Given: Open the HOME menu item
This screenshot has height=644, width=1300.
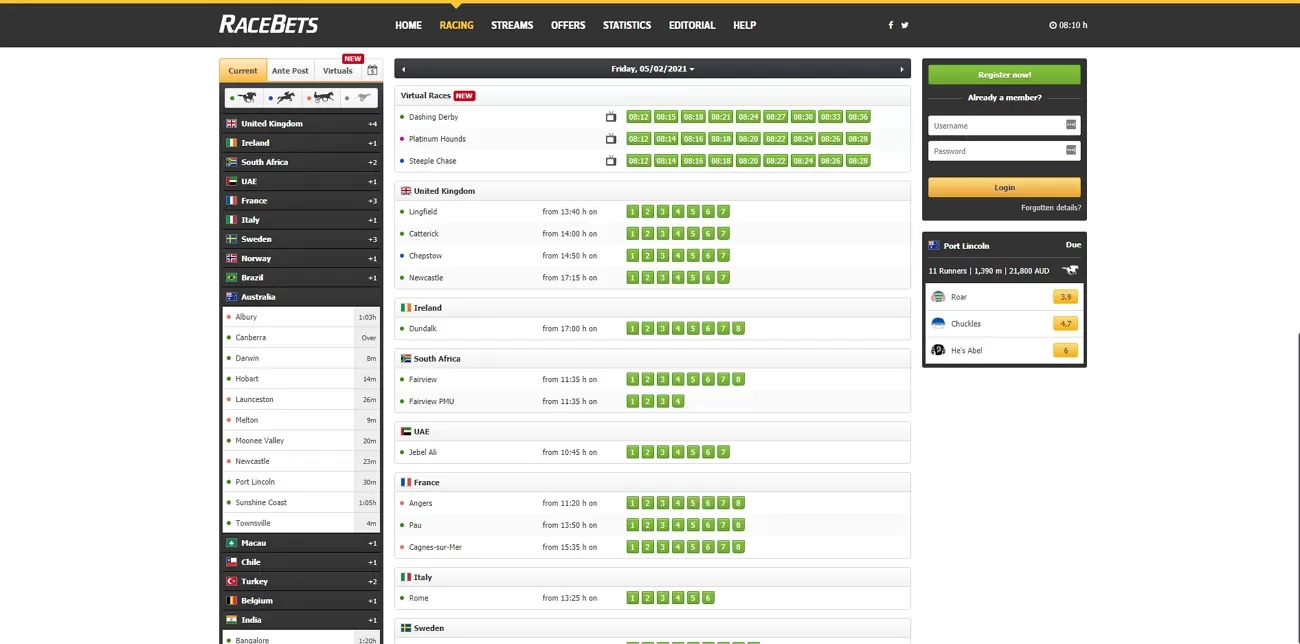Looking at the screenshot, I should click(x=408, y=25).
